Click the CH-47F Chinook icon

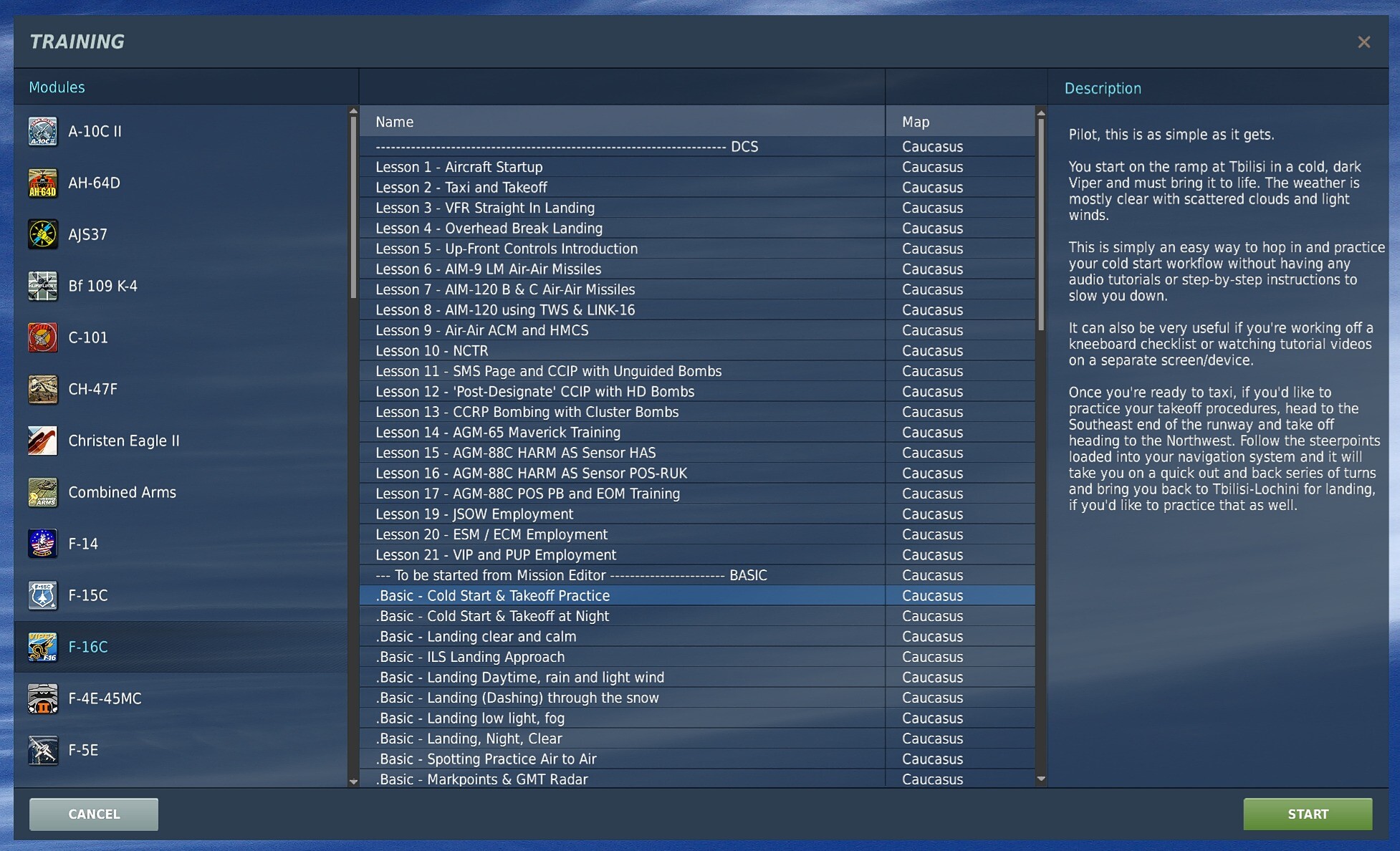(42, 389)
